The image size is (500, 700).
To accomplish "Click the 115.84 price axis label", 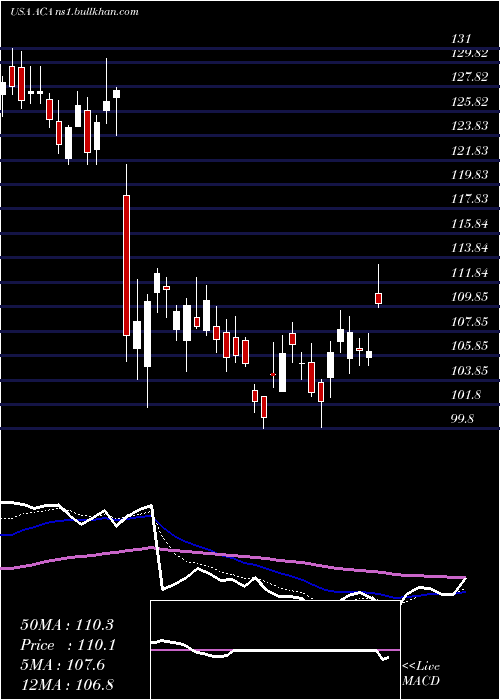I will [469, 224].
